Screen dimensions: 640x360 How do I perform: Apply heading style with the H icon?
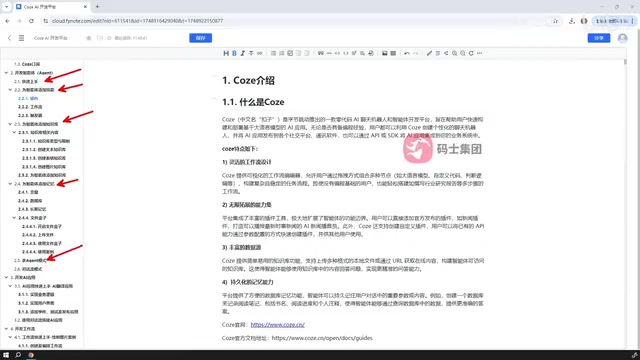tap(226, 53)
